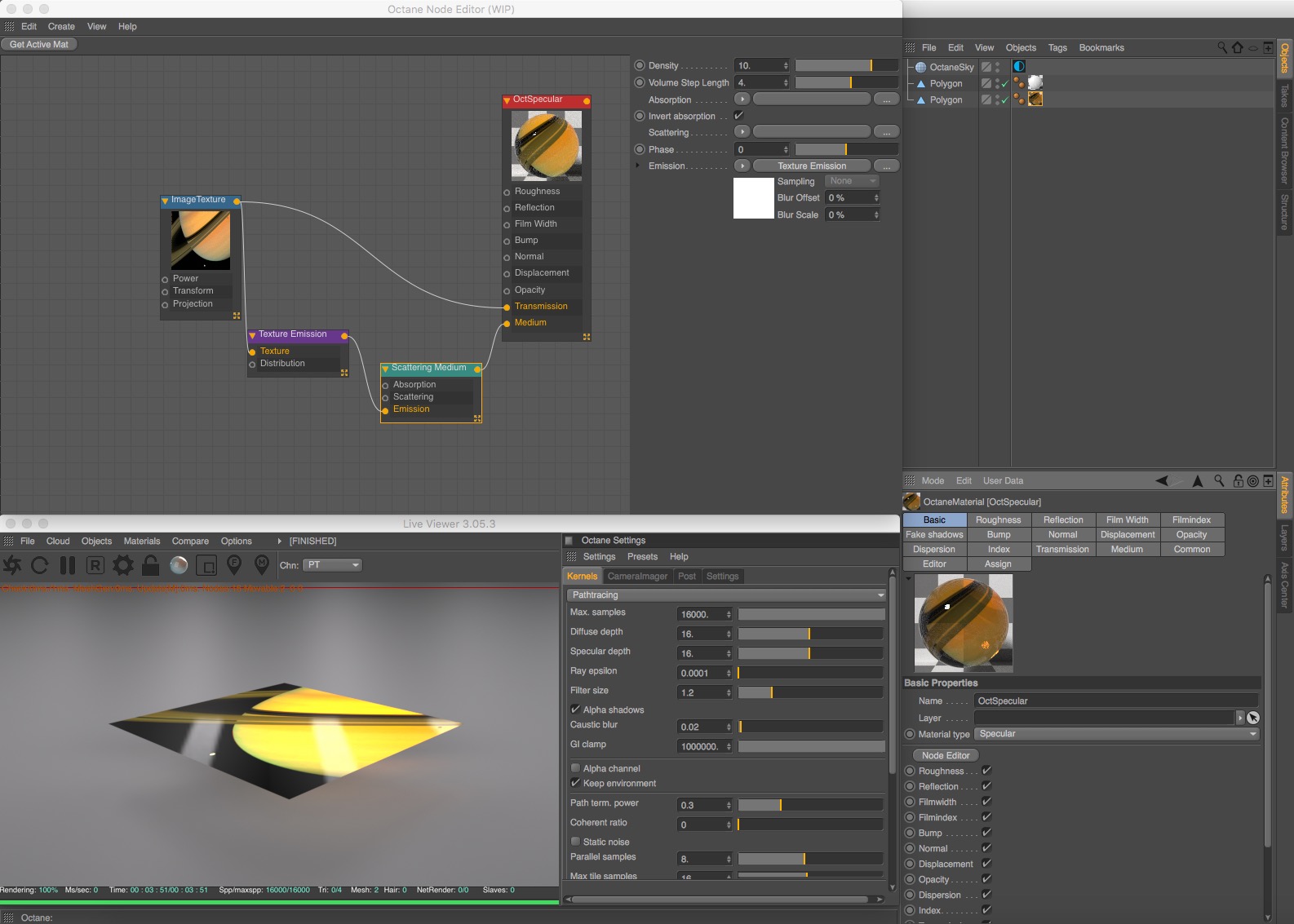1294x924 pixels.
Task: Select the white material tag on first Polygon
Action: 1035,82
